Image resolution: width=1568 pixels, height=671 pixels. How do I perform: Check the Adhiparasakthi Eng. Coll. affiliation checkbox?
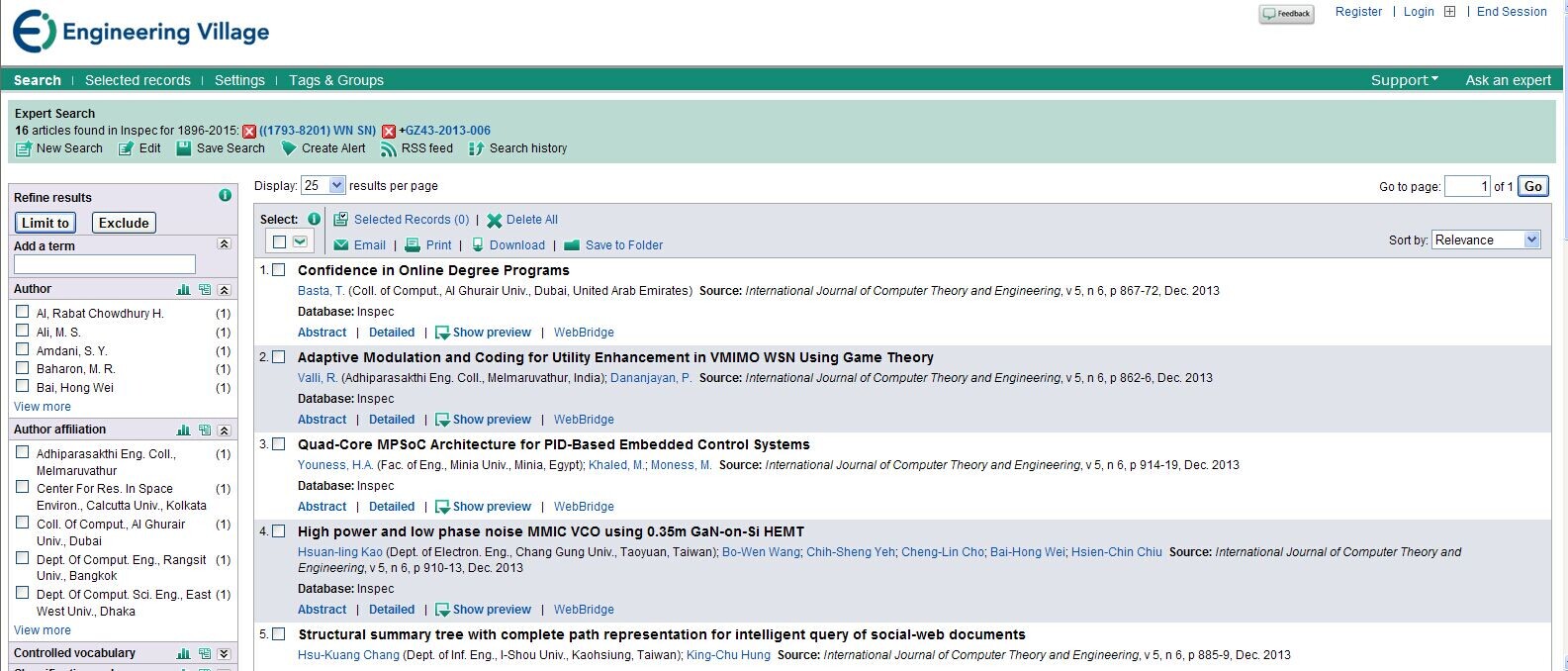(22, 452)
